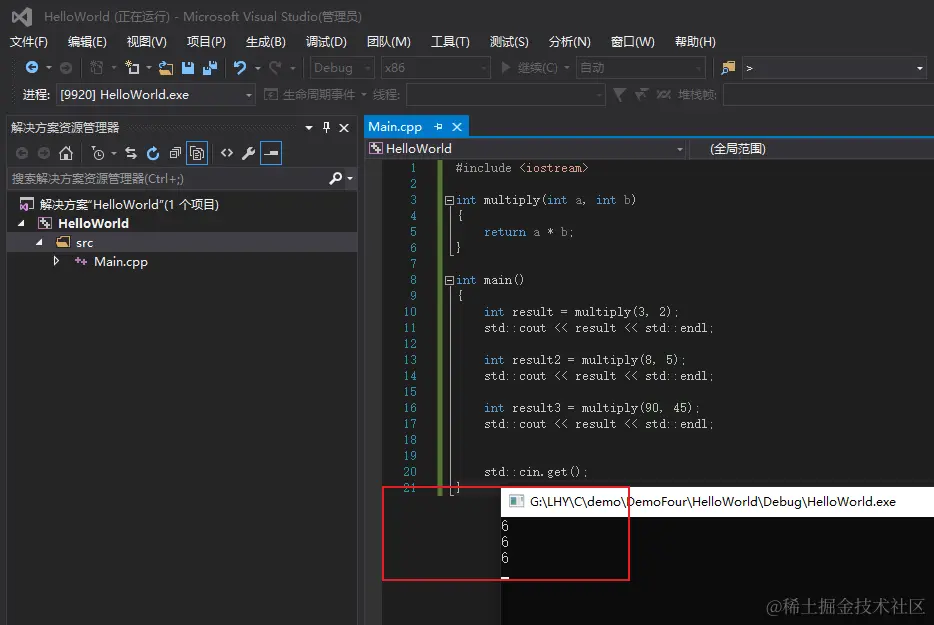Pin the Main.cpp tab
The image size is (934, 625).
[x=438, y=127]
